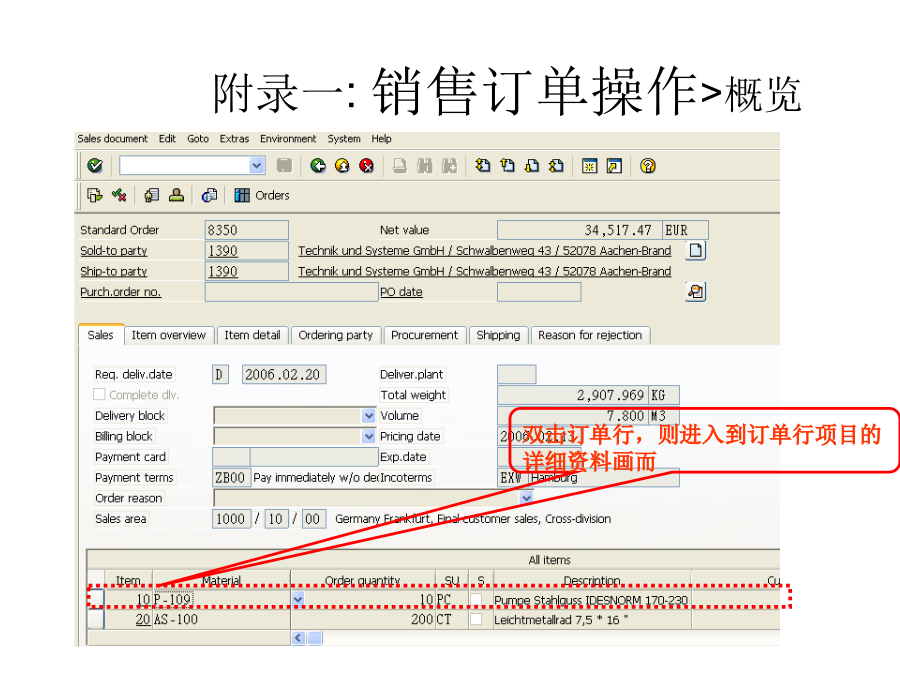900x675 pixels.
Task: Open the Delivery block dropdown
Action: 368,416
